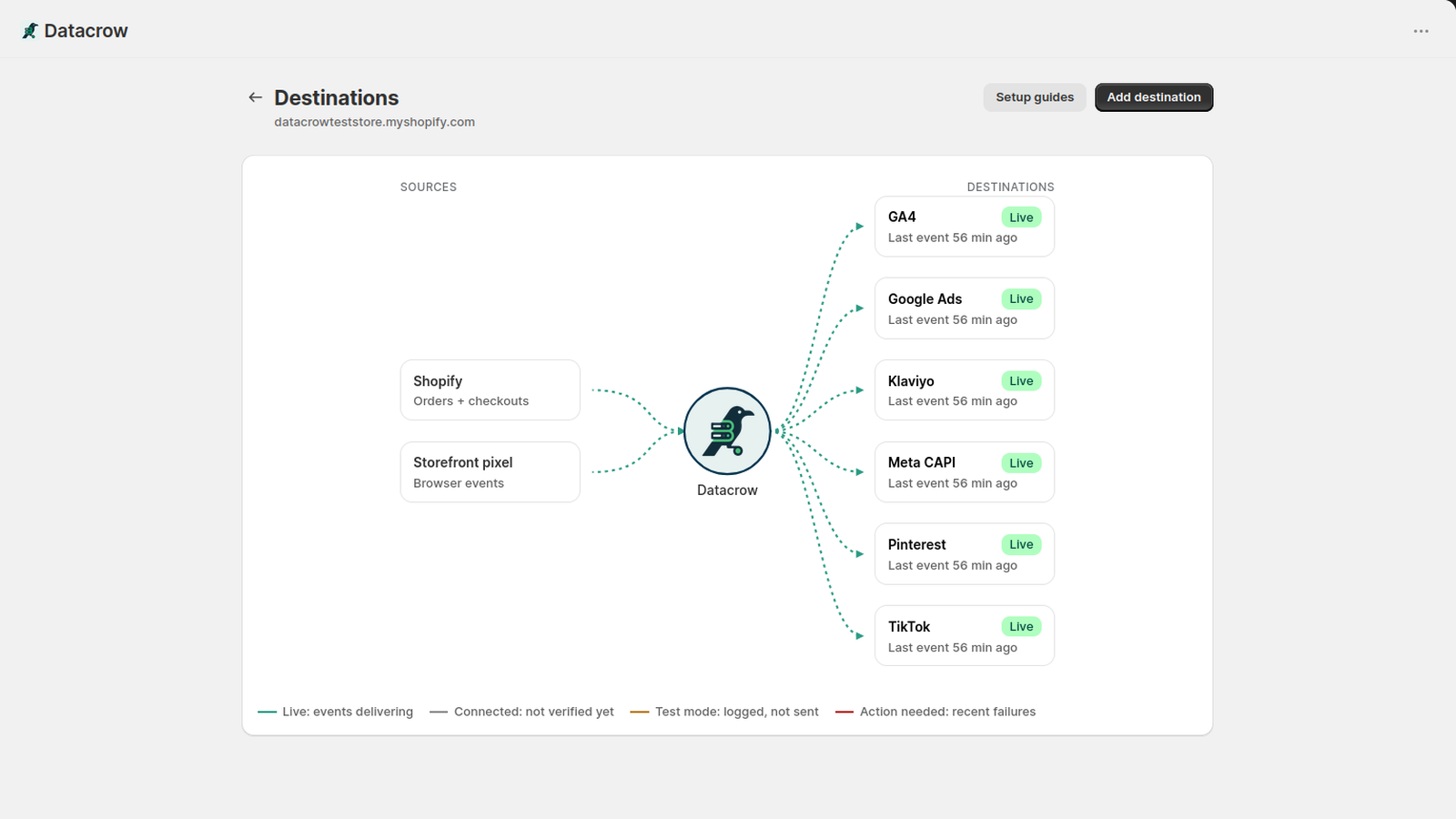This screenshot has width=1456, height=819.
Task: Click the Live badge on GA4
Action: click(x=1021, y=217)
